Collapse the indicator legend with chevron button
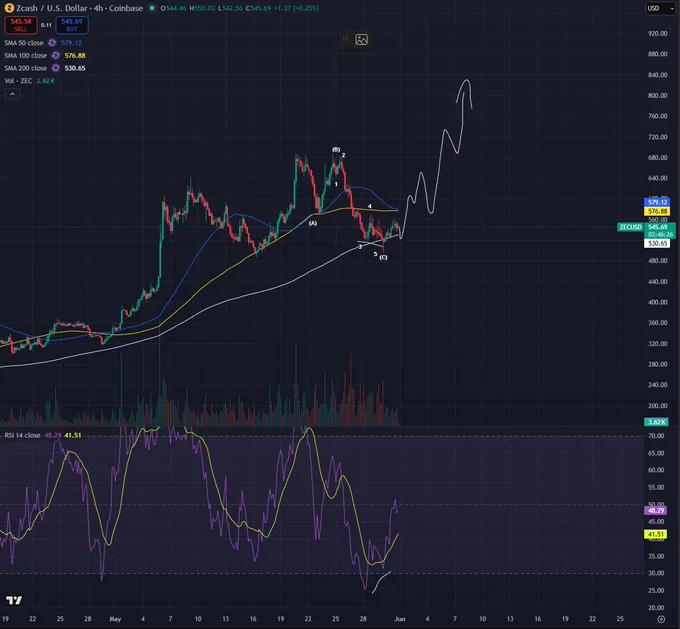Image resolution: width=680 pixels, height=629 pixels. (x=12, y=94)
